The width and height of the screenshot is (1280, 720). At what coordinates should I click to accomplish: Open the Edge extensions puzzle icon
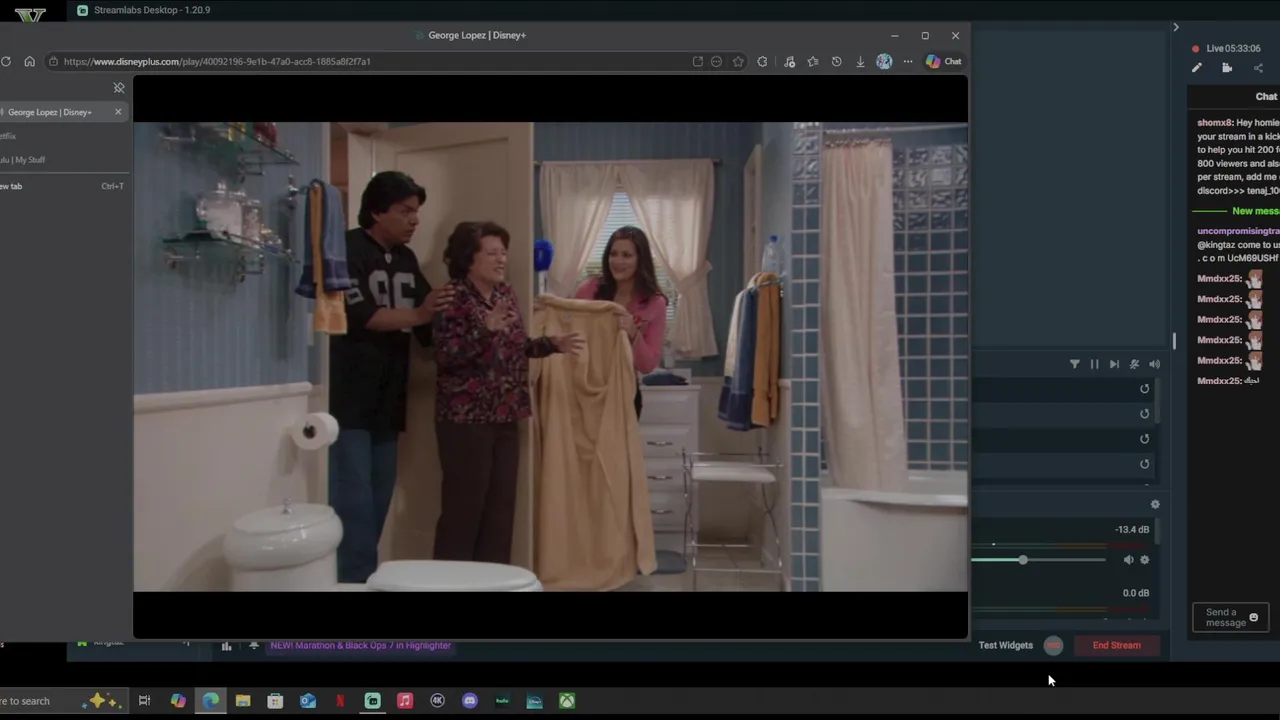763,61
